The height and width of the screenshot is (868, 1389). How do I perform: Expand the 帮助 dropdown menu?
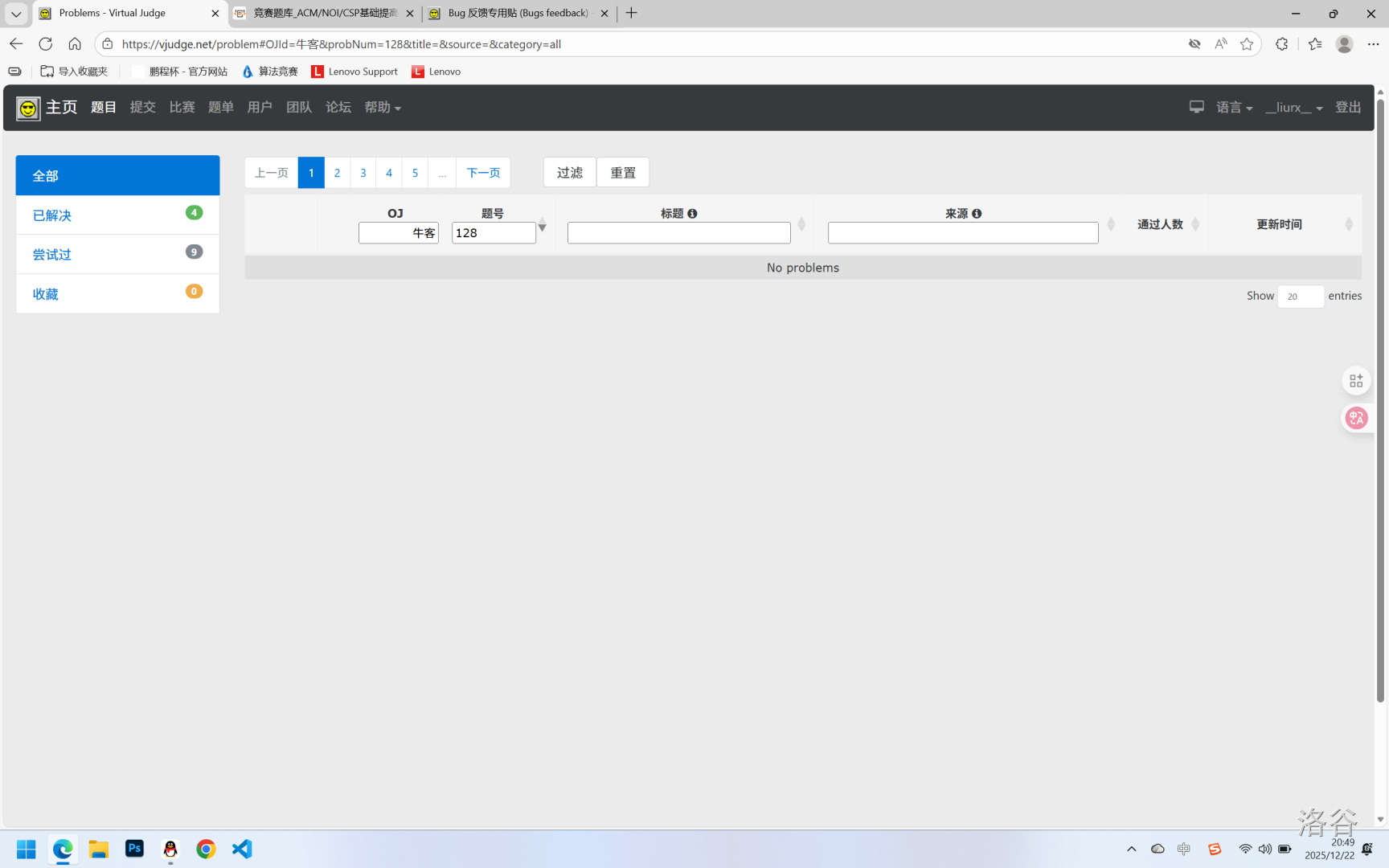383,108
